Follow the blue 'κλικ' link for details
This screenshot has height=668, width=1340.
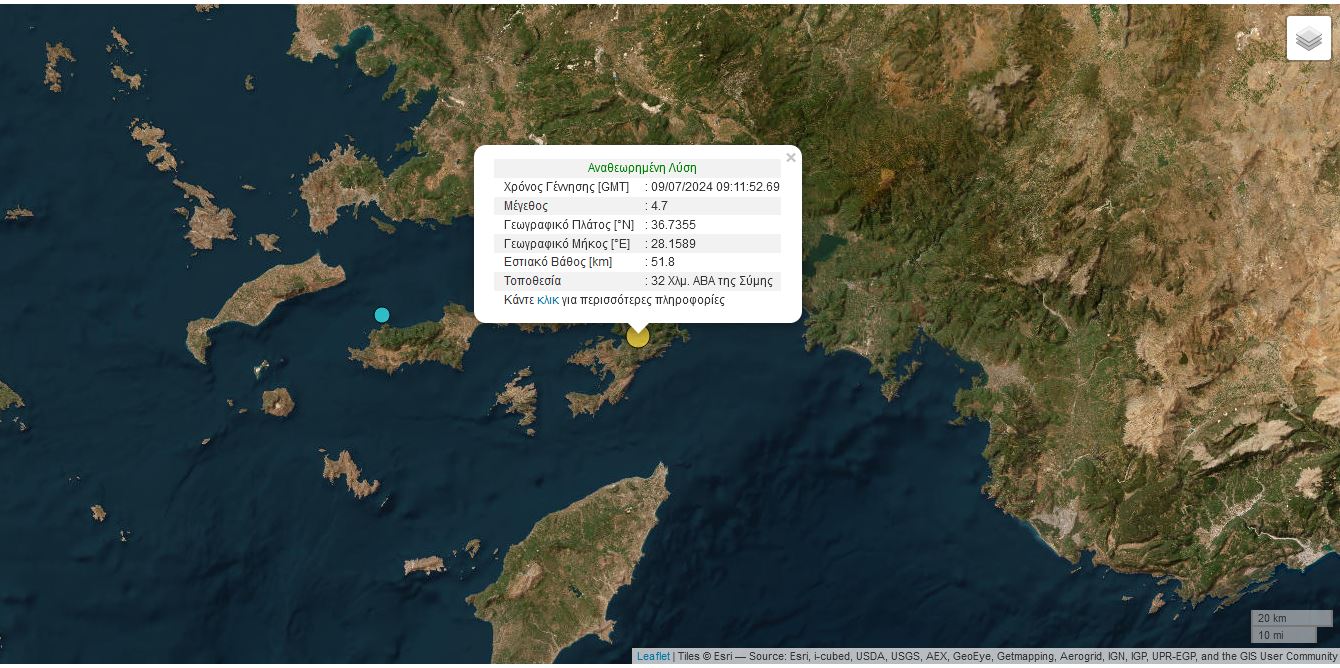(547, 300)
